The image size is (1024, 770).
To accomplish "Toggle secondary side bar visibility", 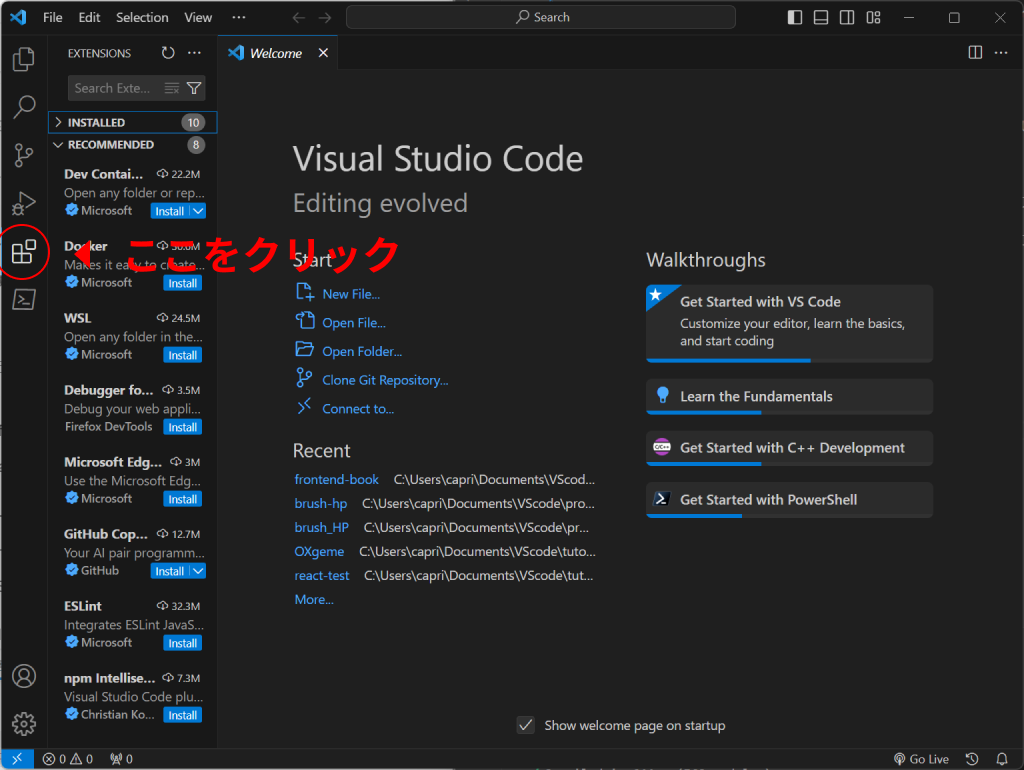I will [847, 18].
